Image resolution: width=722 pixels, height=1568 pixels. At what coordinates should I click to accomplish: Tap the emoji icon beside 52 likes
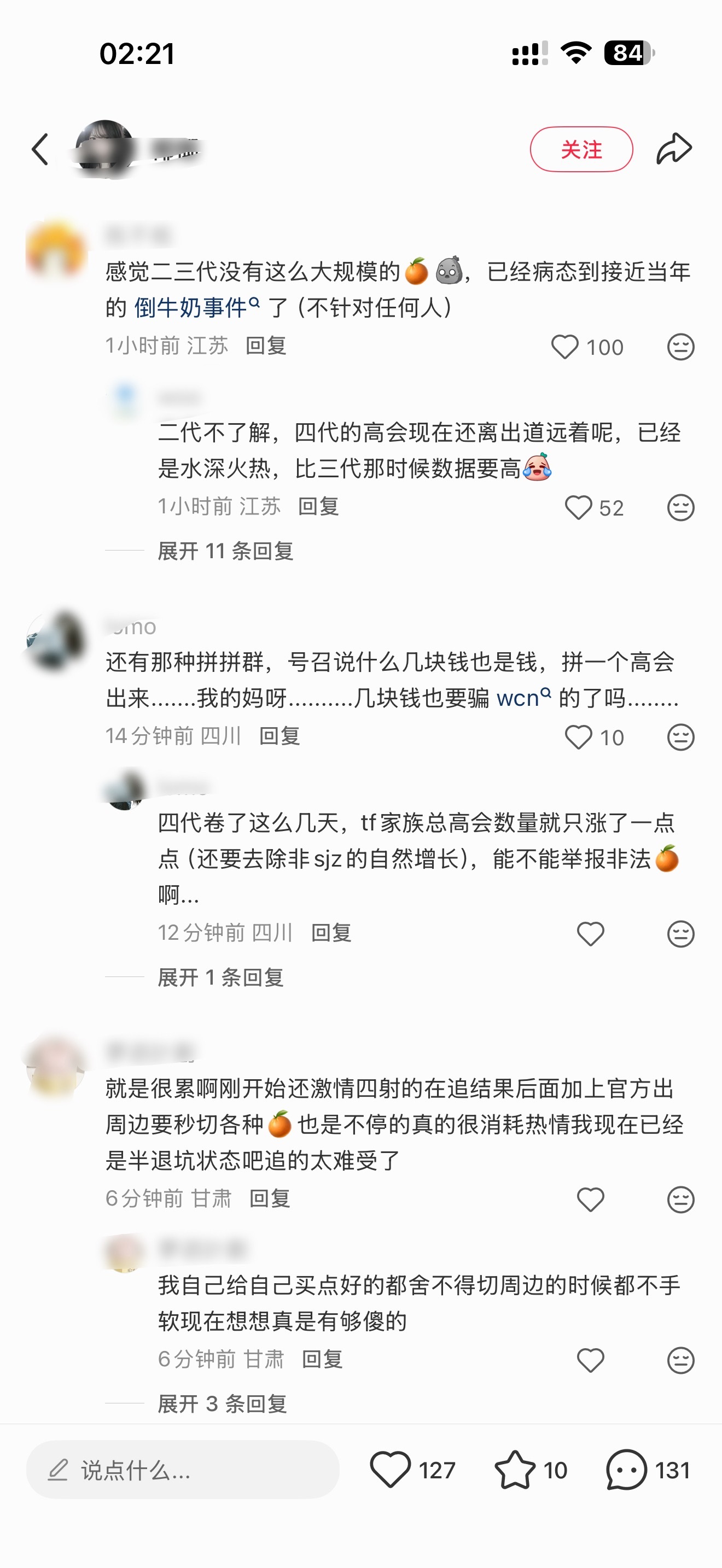pos(680,508)
